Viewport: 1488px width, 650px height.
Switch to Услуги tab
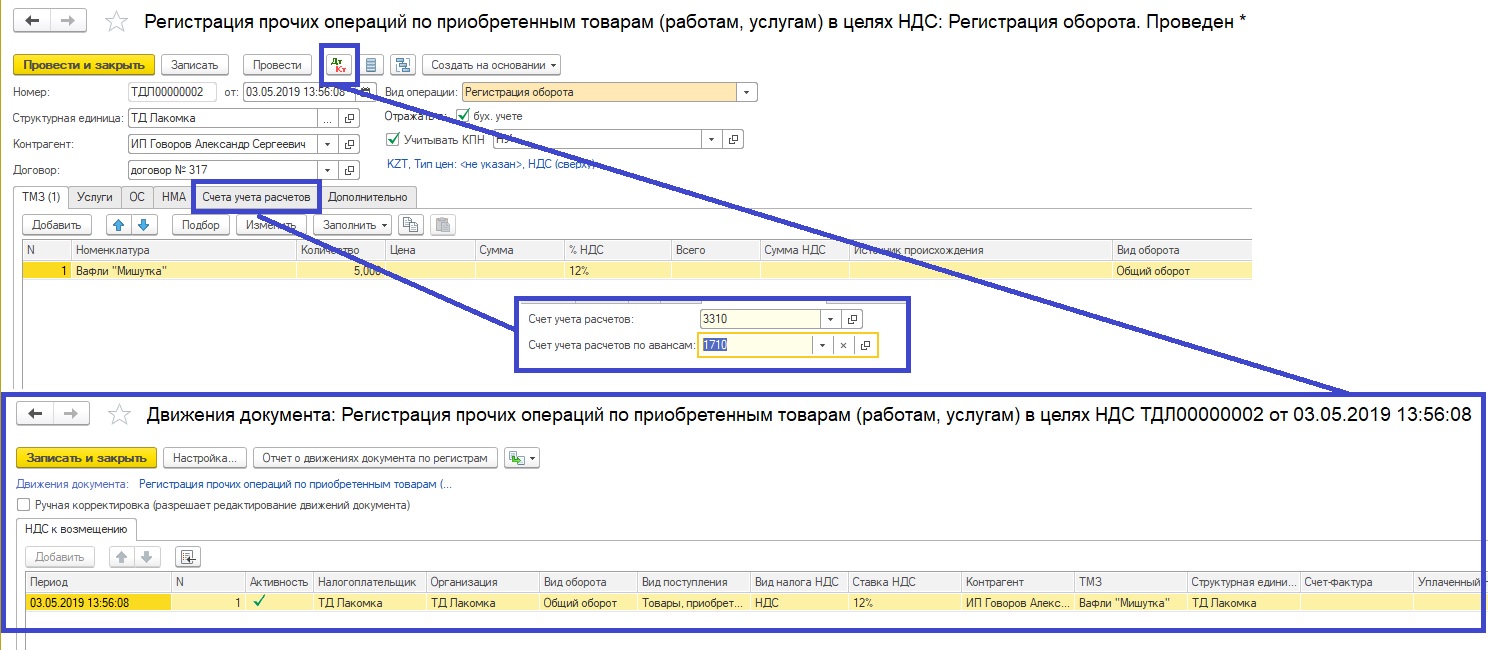95,198
